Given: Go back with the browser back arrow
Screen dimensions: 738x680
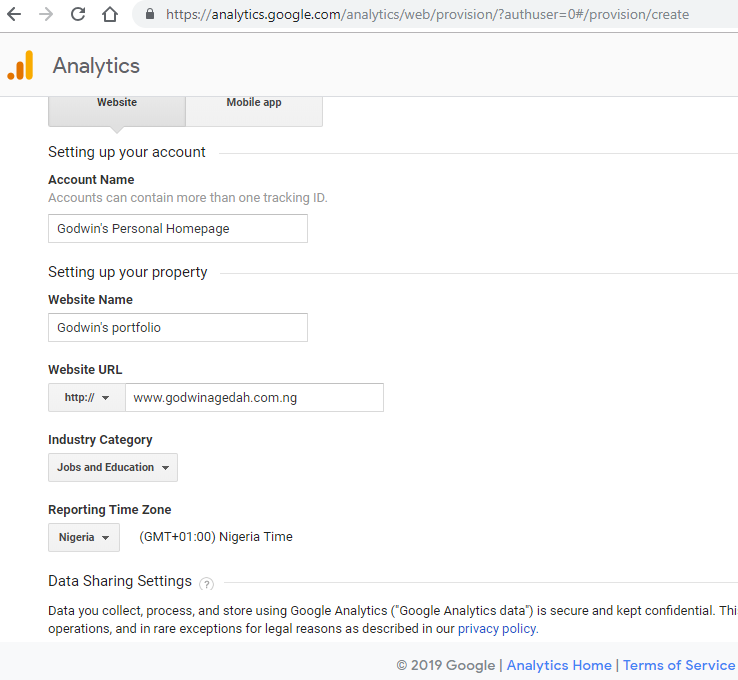Looking at the screenshot, I should pos(14,15).
